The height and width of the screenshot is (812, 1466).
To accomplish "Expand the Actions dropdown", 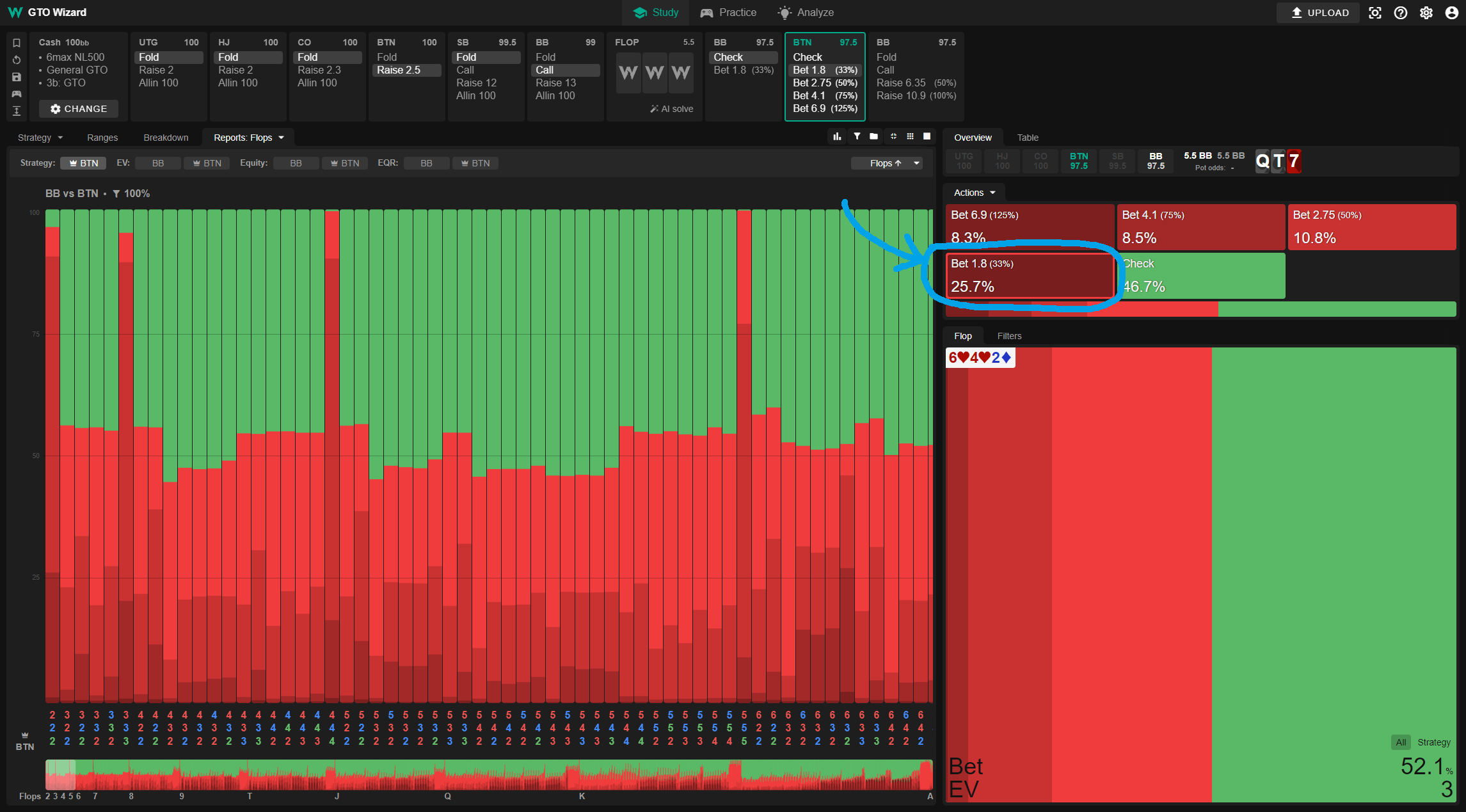I will pyautogui.click(x=974, y=193).
